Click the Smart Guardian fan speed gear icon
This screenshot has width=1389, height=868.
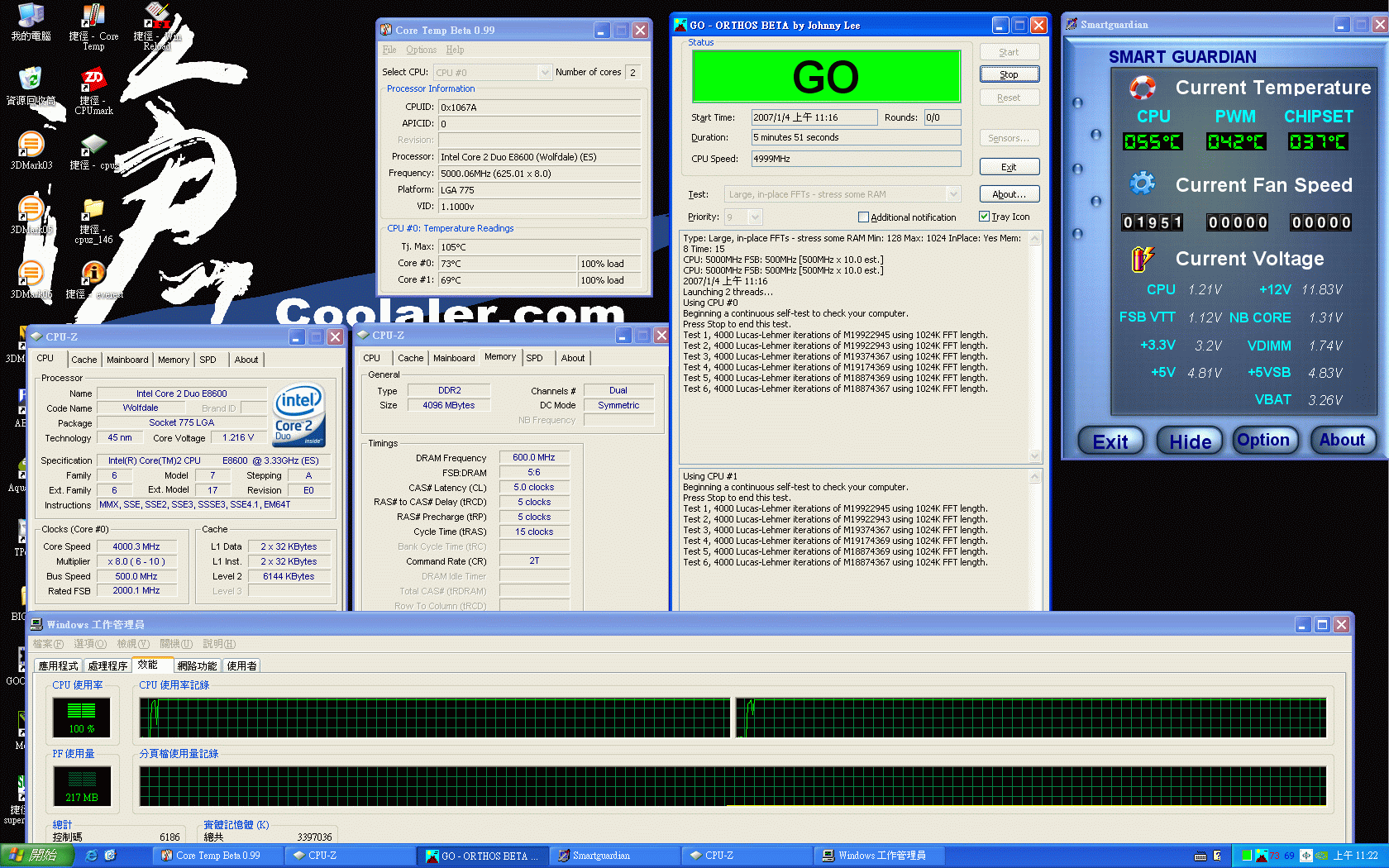pos(1143,184)
